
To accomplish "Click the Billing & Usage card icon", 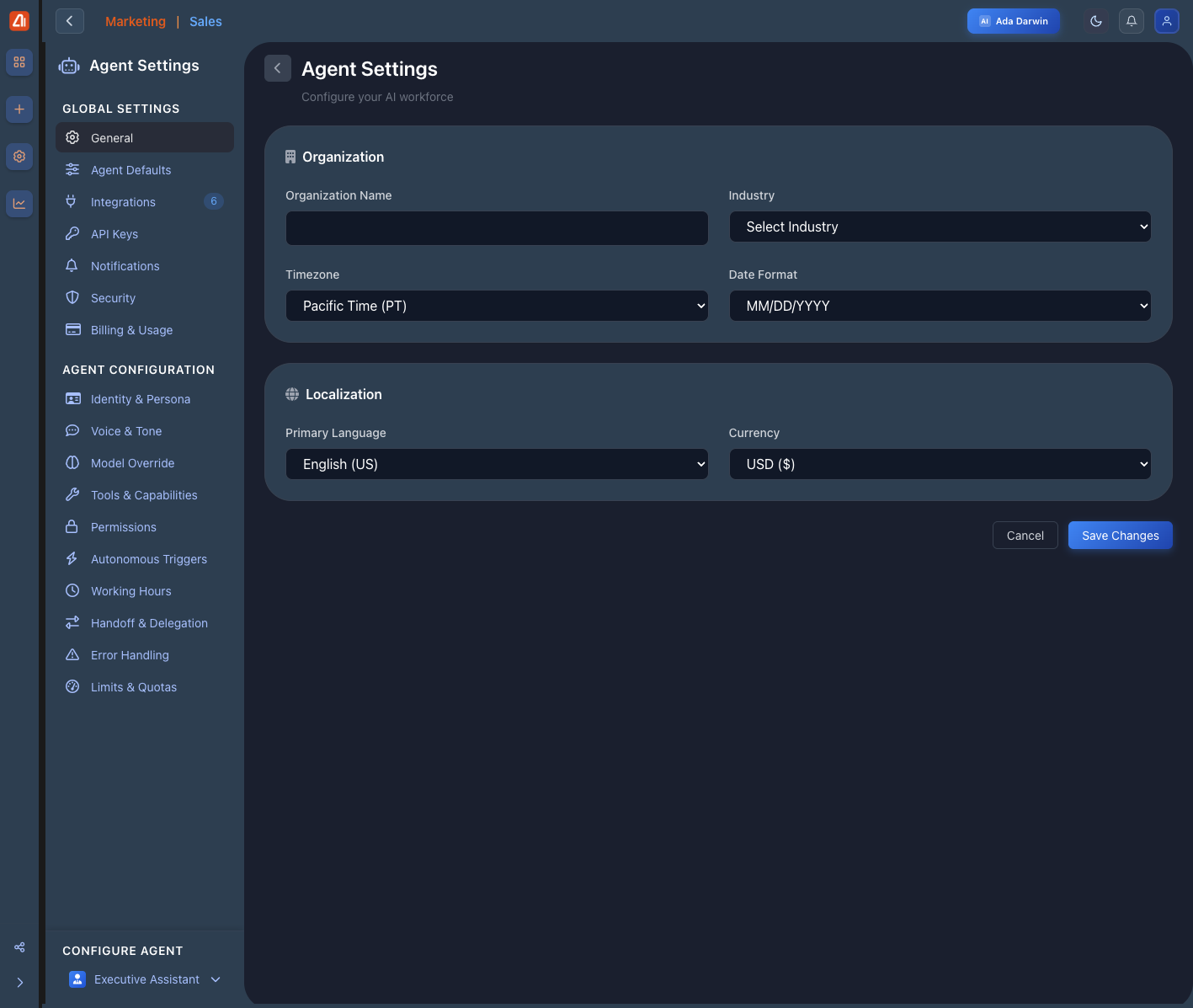I will pos(73,330).
